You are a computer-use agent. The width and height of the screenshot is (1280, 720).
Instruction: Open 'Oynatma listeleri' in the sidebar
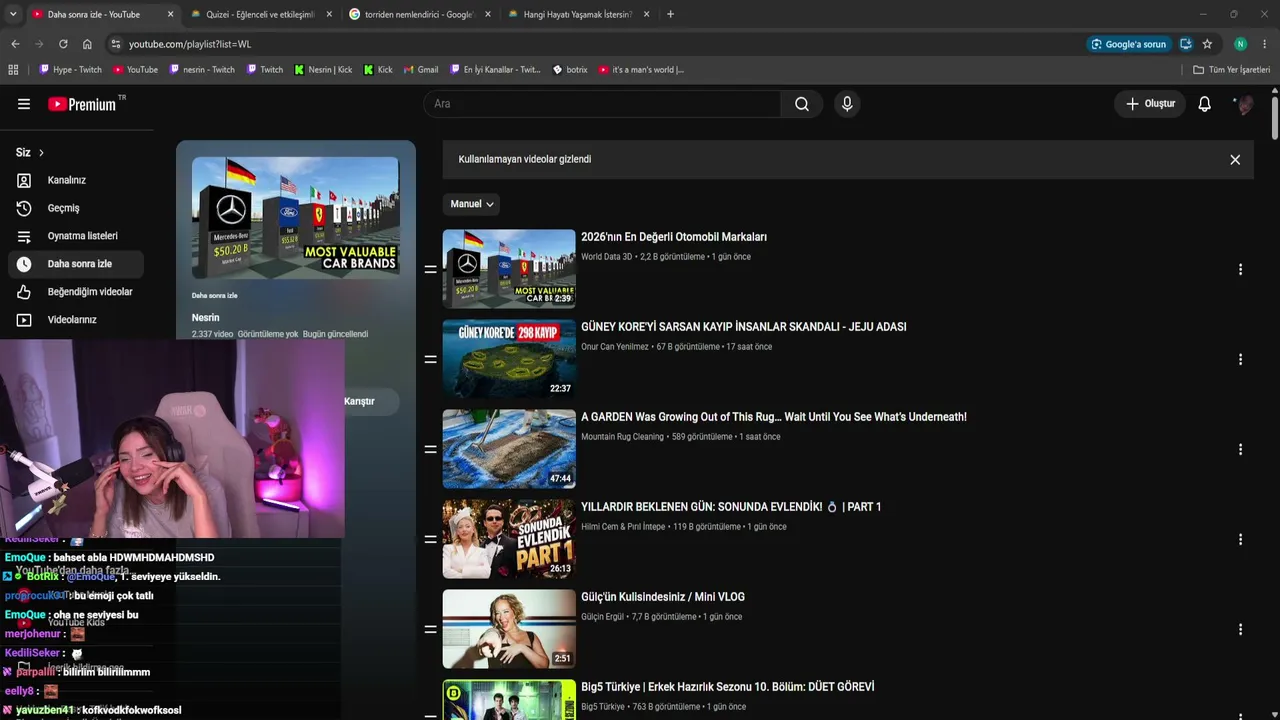pyautogui.click(x=76, y=236)
